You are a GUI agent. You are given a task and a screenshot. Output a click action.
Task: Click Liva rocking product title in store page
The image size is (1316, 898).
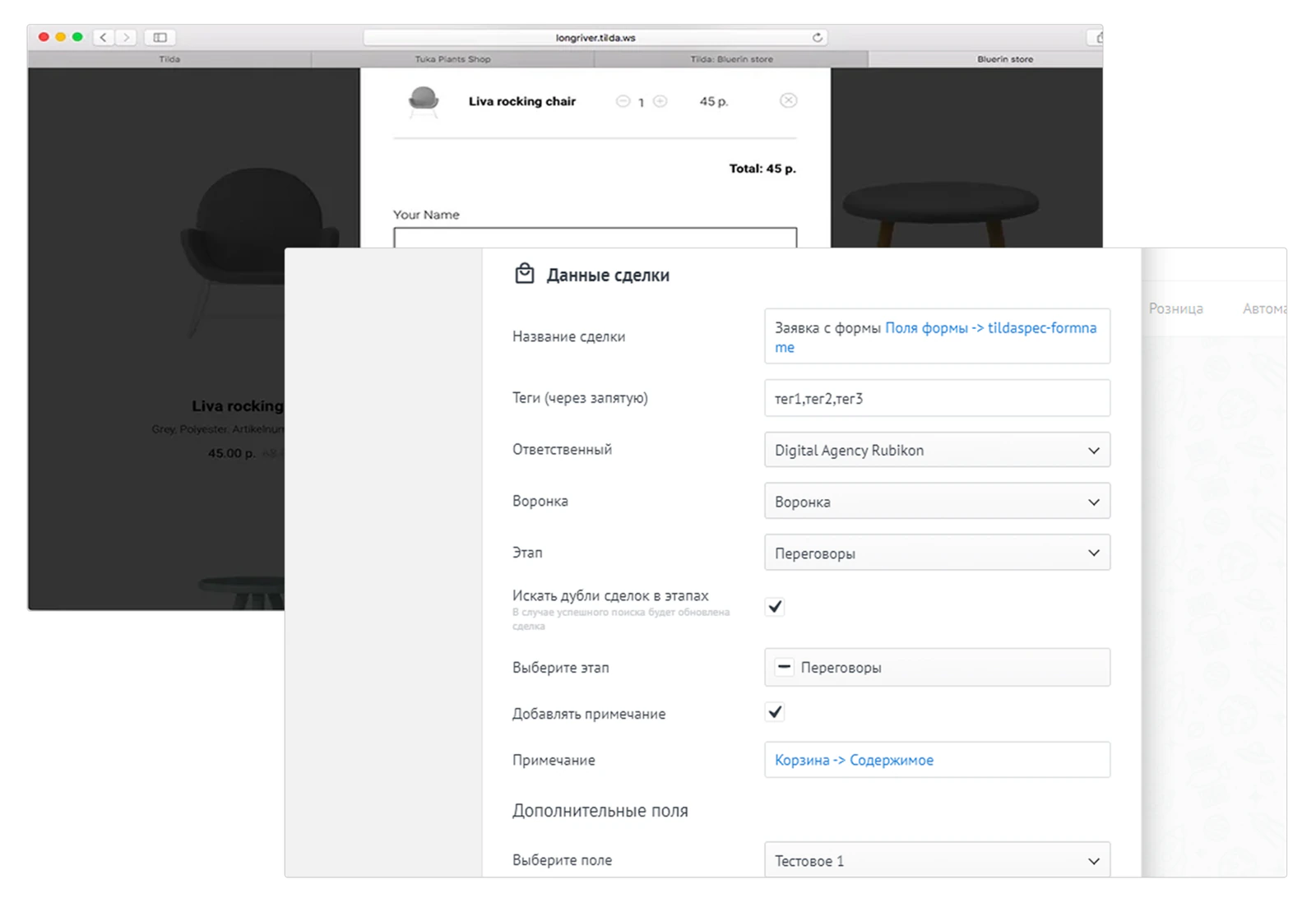pos(237,406)
